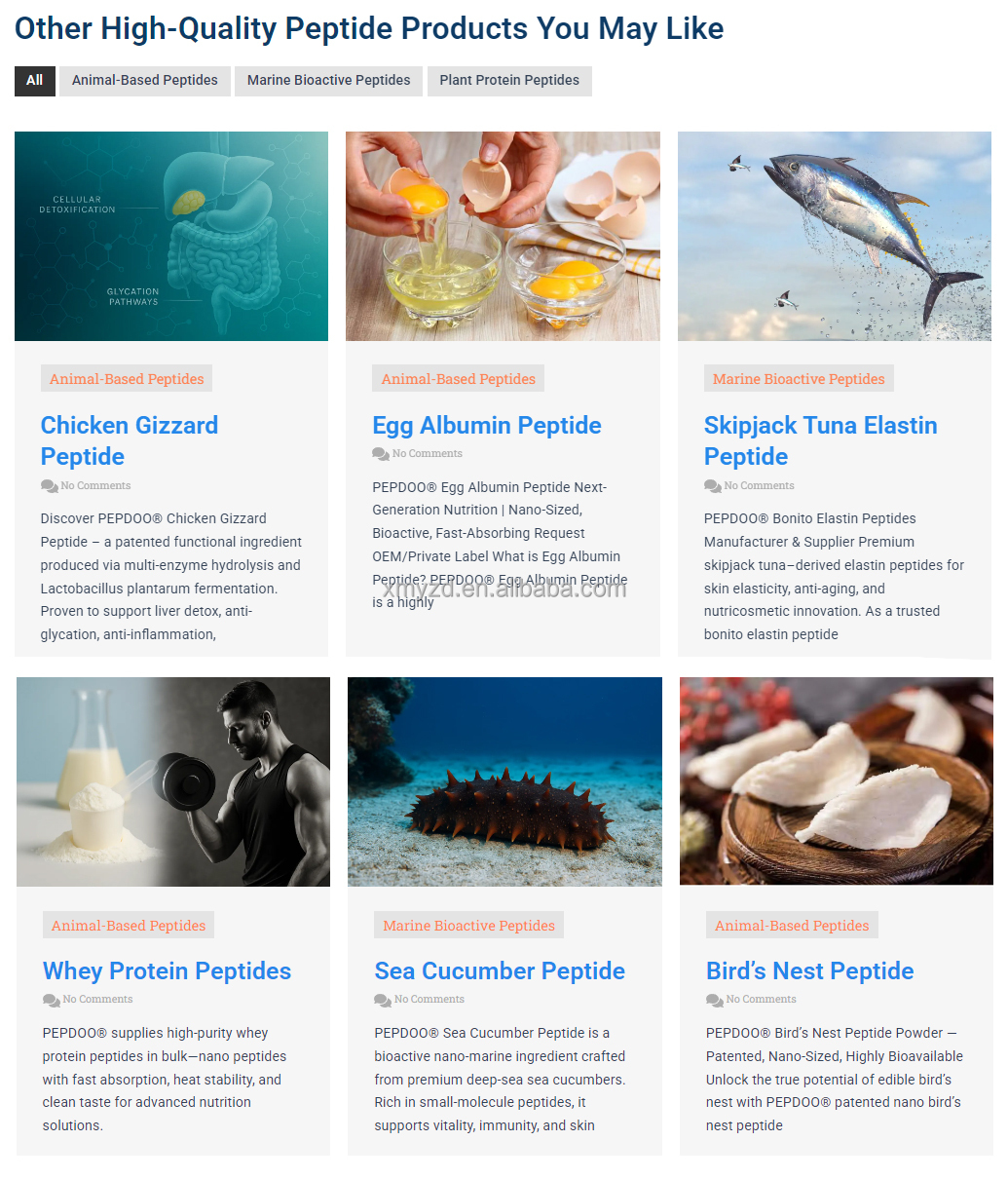Open Egg Albumin Peptide title link

(487, 426)
